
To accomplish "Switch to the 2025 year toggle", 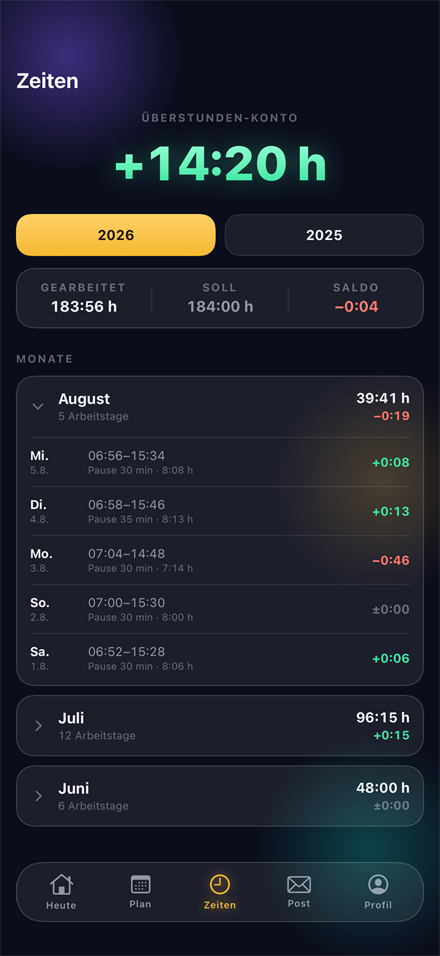I will (x=324, y=235).
